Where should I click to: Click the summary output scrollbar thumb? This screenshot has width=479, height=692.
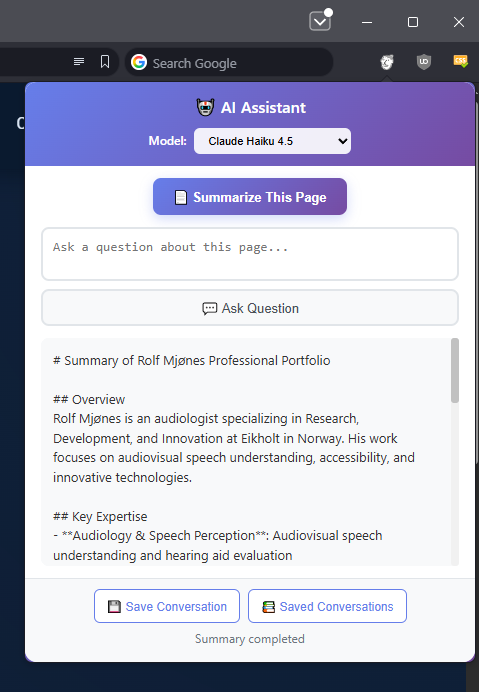(455, 370)
